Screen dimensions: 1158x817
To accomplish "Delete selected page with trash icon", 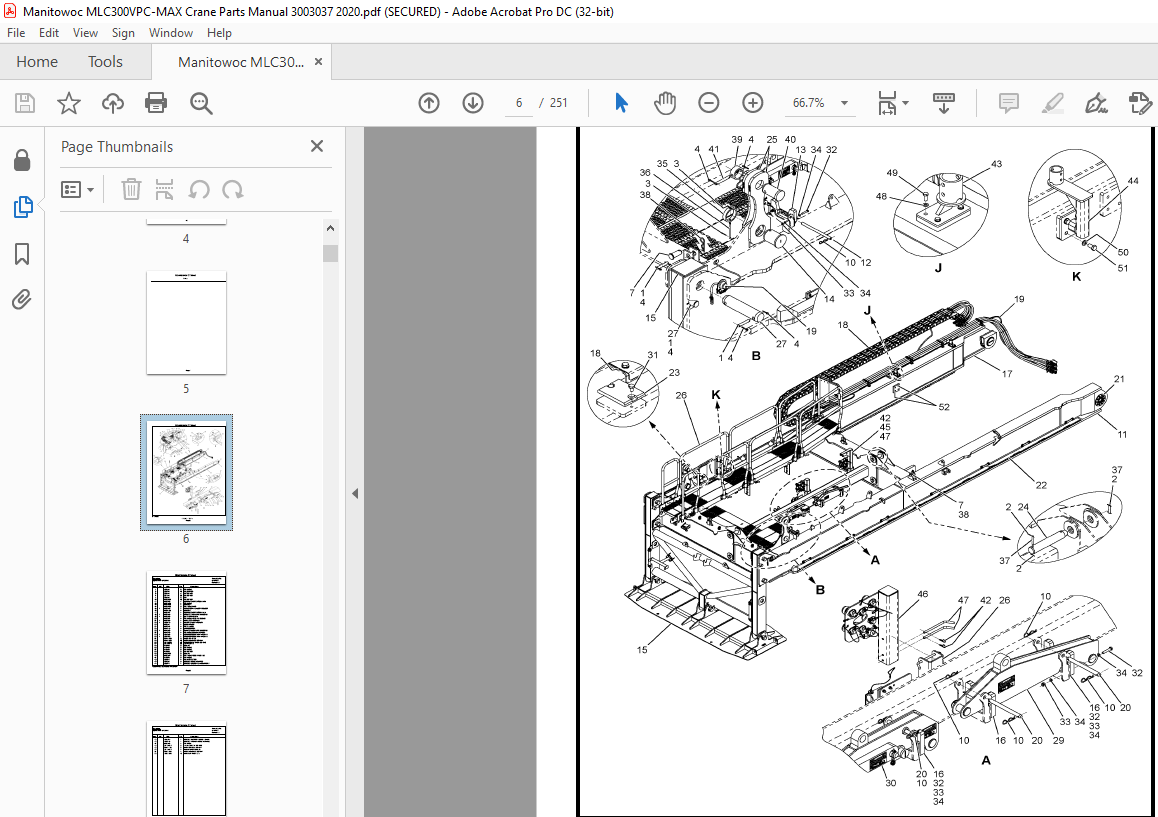I will point(131,189).
